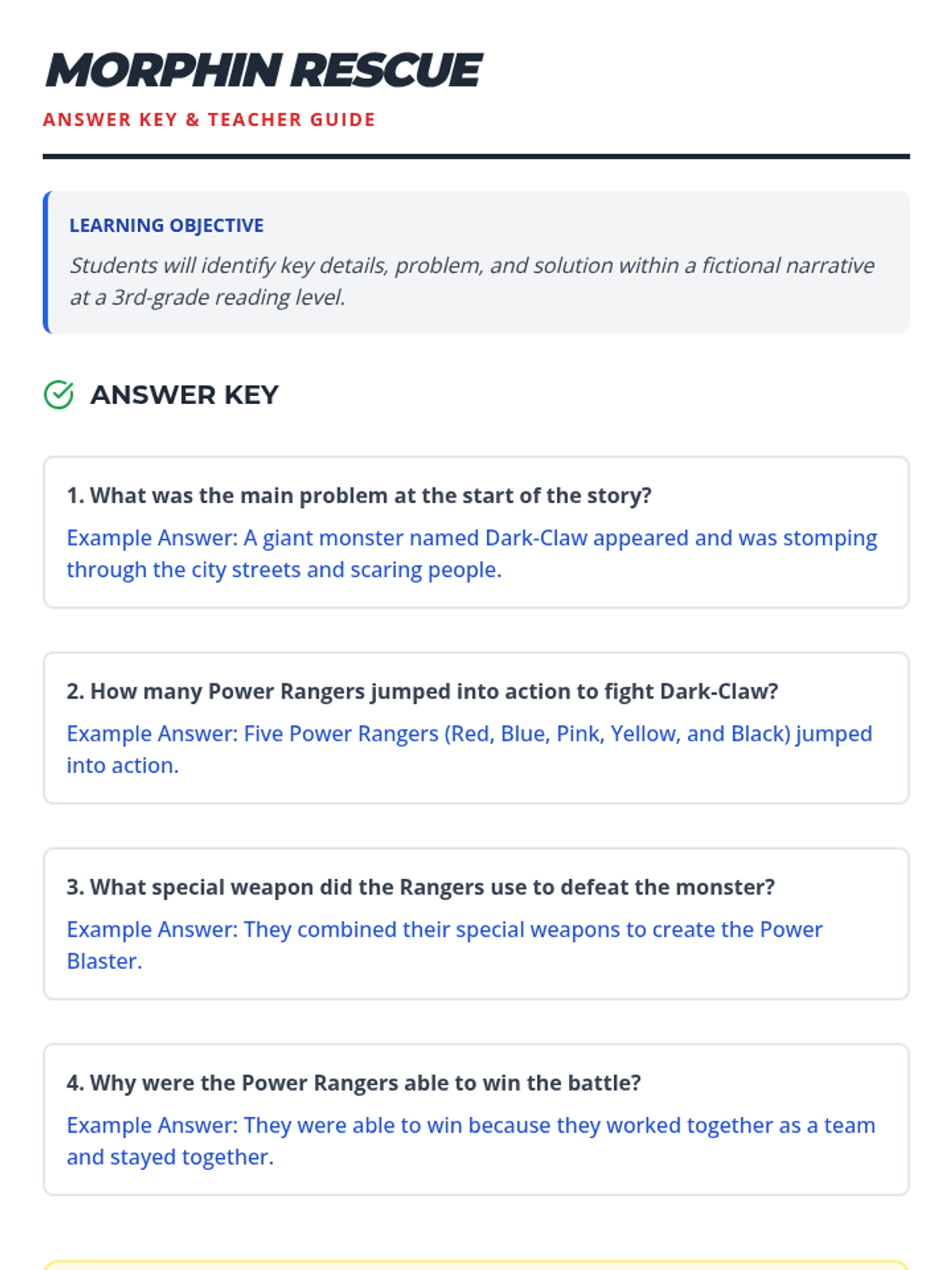Image resolution: width=952 pixels, height=1270 pixels.
Task: Select the Five Power Rangers example answer
Action: point(470,749)
